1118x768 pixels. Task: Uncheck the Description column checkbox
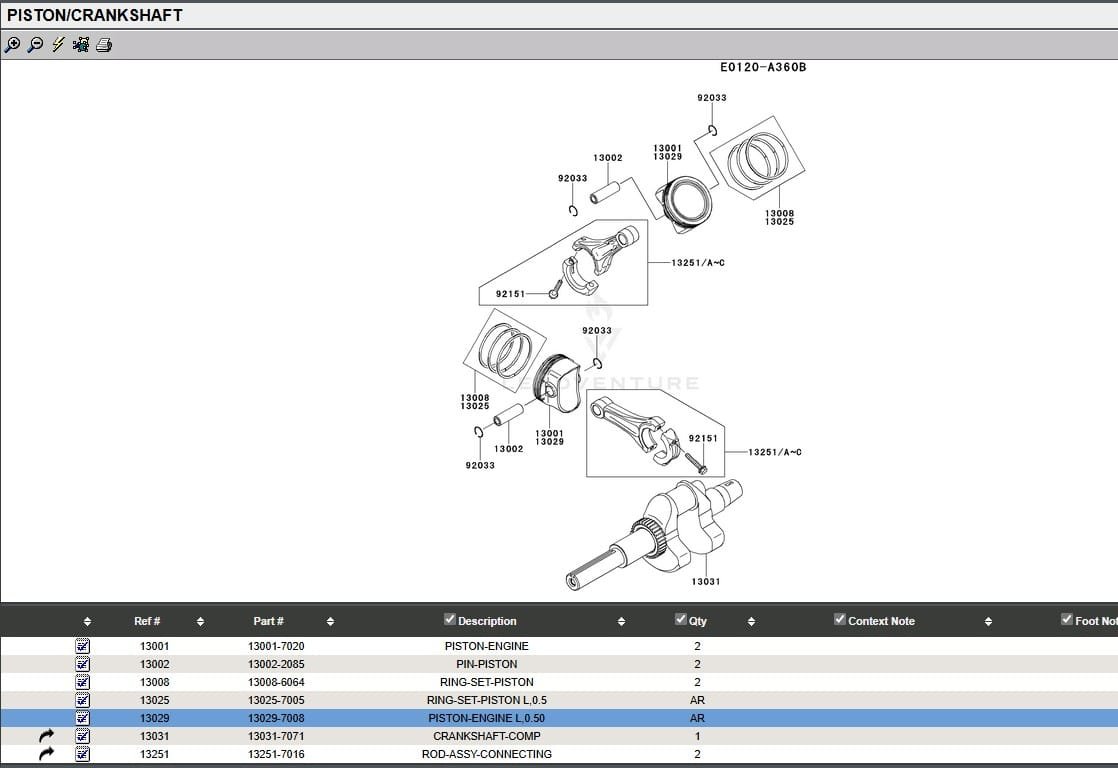pos(450,620)
